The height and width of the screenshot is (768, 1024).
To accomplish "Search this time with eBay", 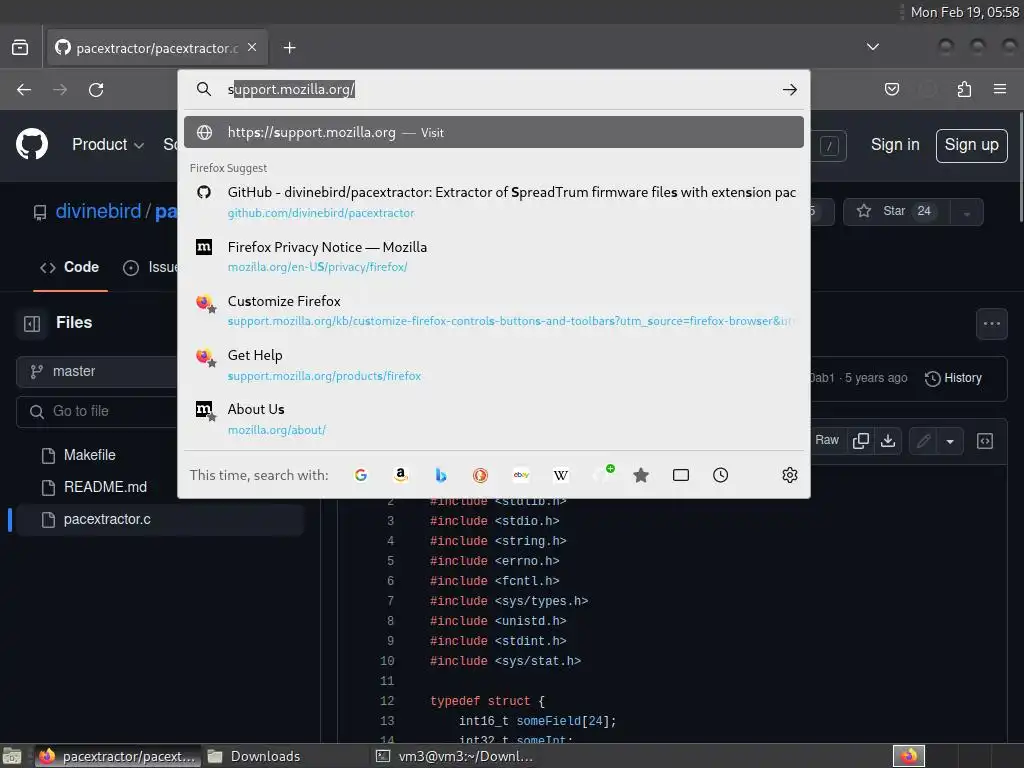I will 521,475.
